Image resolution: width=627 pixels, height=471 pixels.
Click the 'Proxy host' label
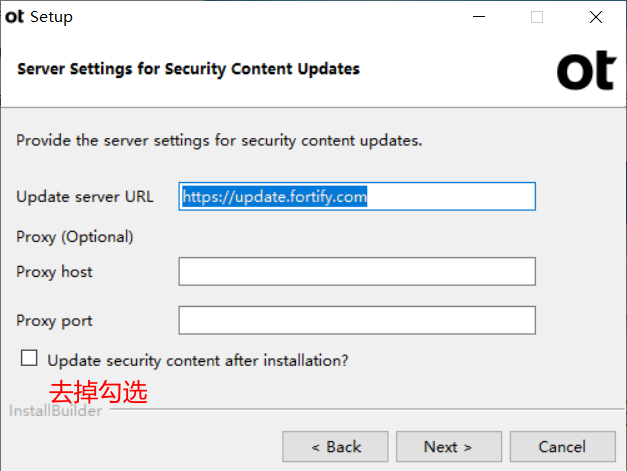pos(54,272)
